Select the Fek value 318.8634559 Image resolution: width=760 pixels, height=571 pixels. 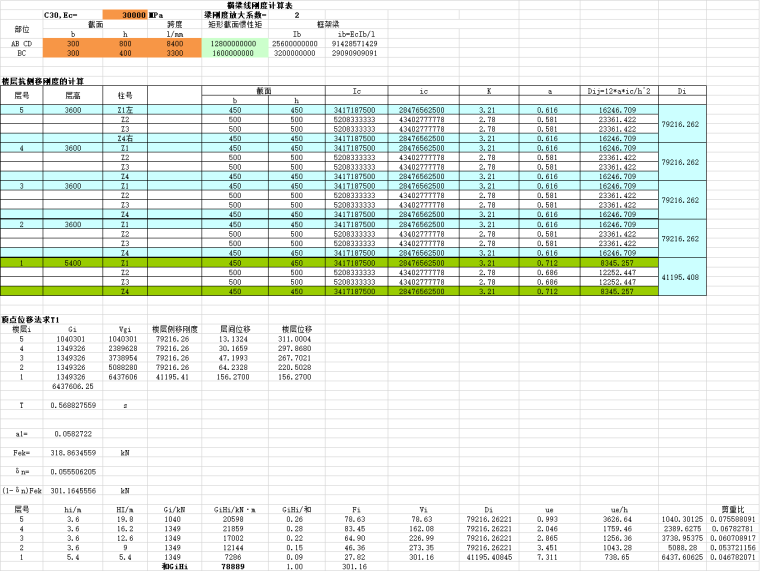point(73,453)
